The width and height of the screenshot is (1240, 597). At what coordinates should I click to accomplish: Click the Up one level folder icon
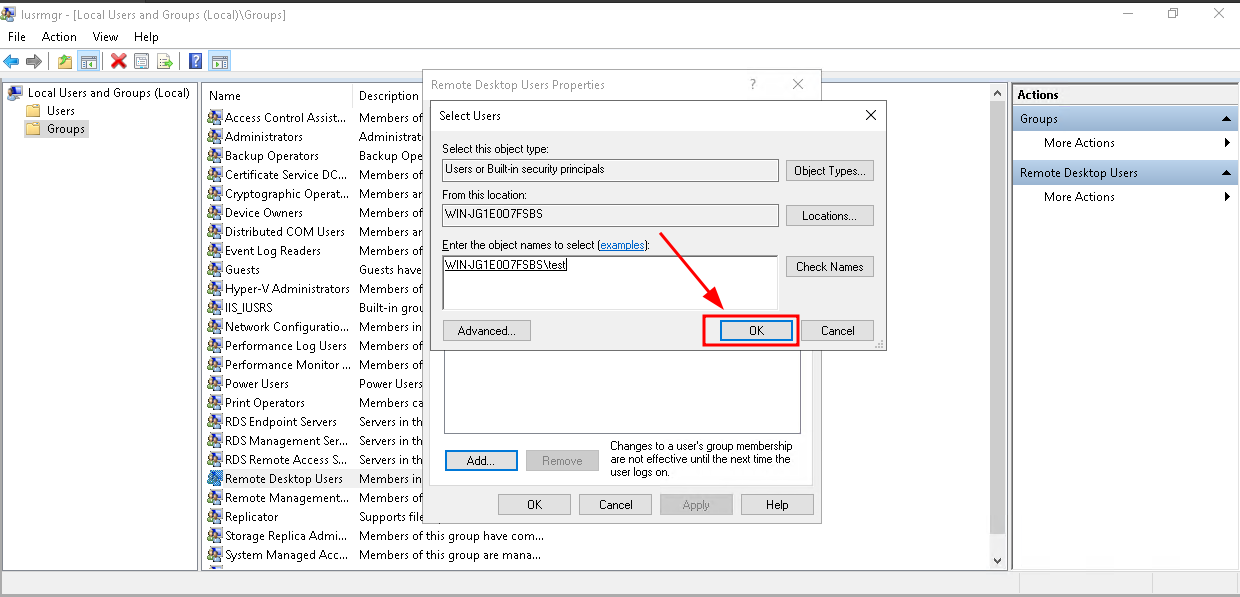pos(65,62)
